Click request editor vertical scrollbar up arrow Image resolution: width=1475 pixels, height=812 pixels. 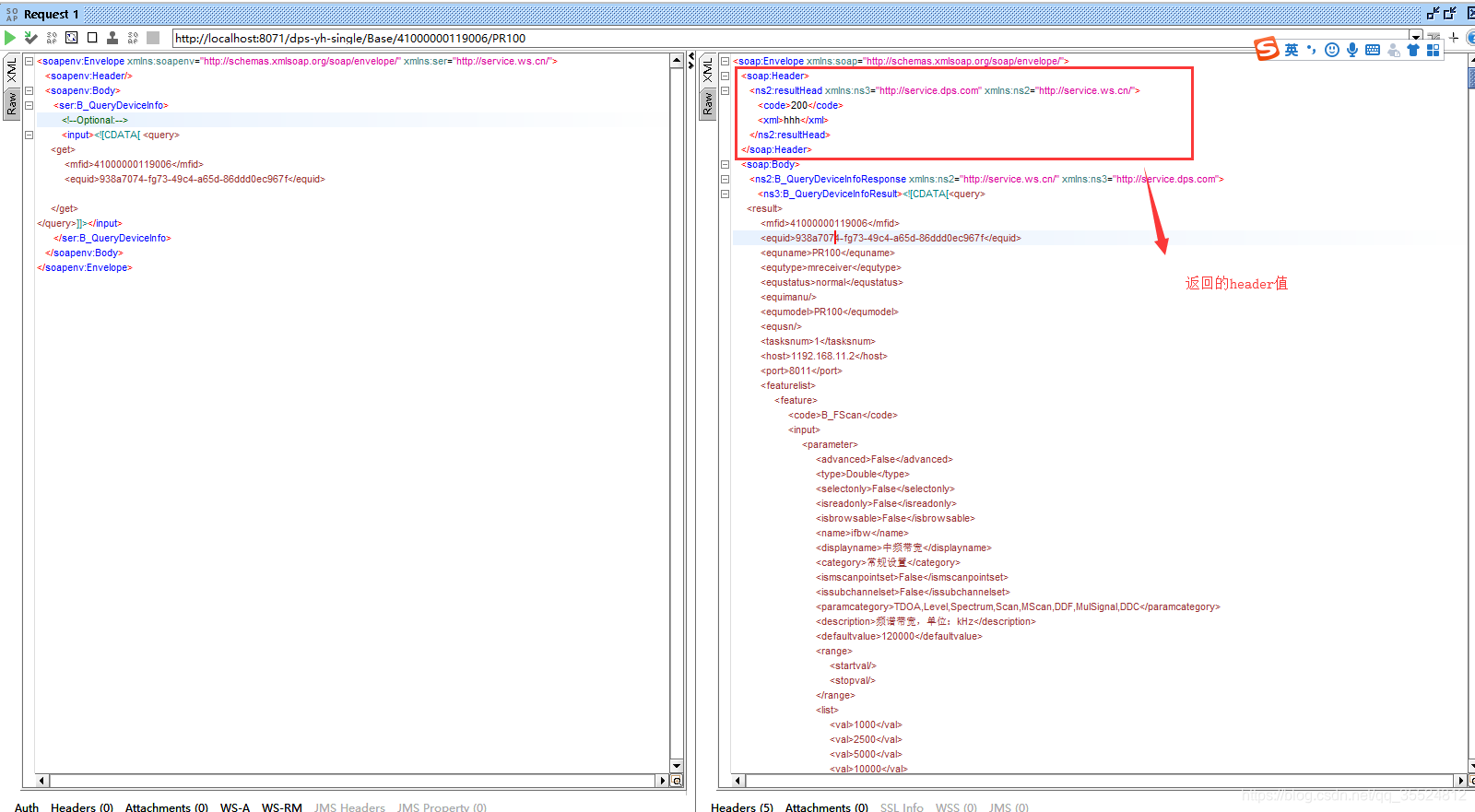[x=677, y=60]
